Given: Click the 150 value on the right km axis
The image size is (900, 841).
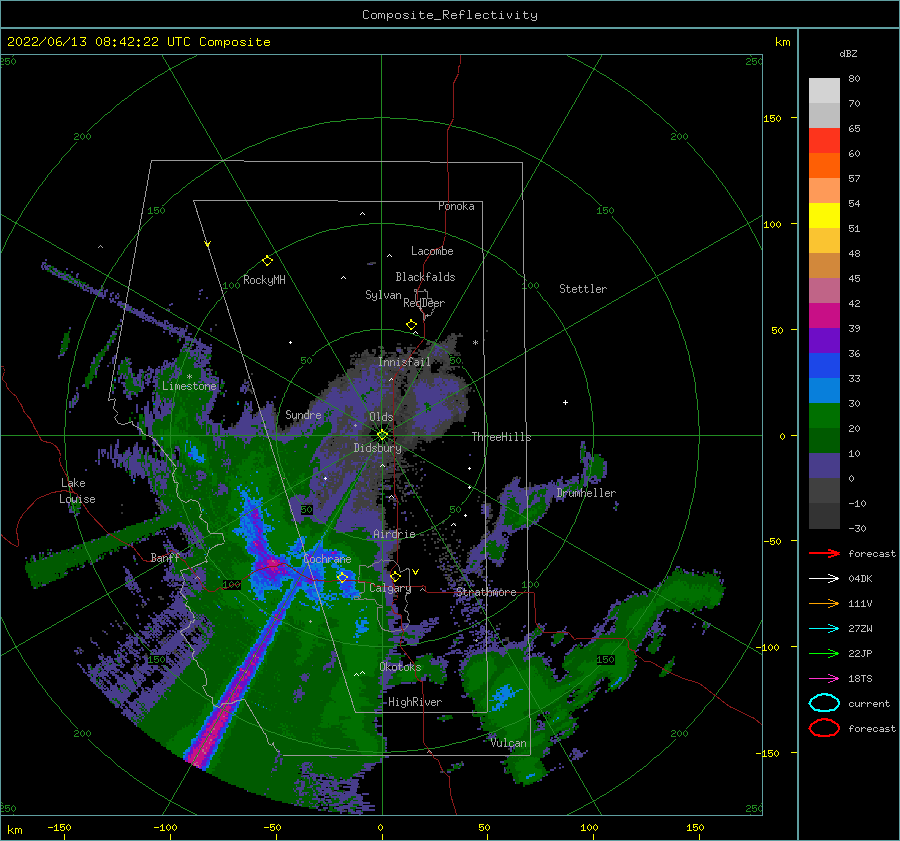Looking at the screenshot, I should [772, 118].
